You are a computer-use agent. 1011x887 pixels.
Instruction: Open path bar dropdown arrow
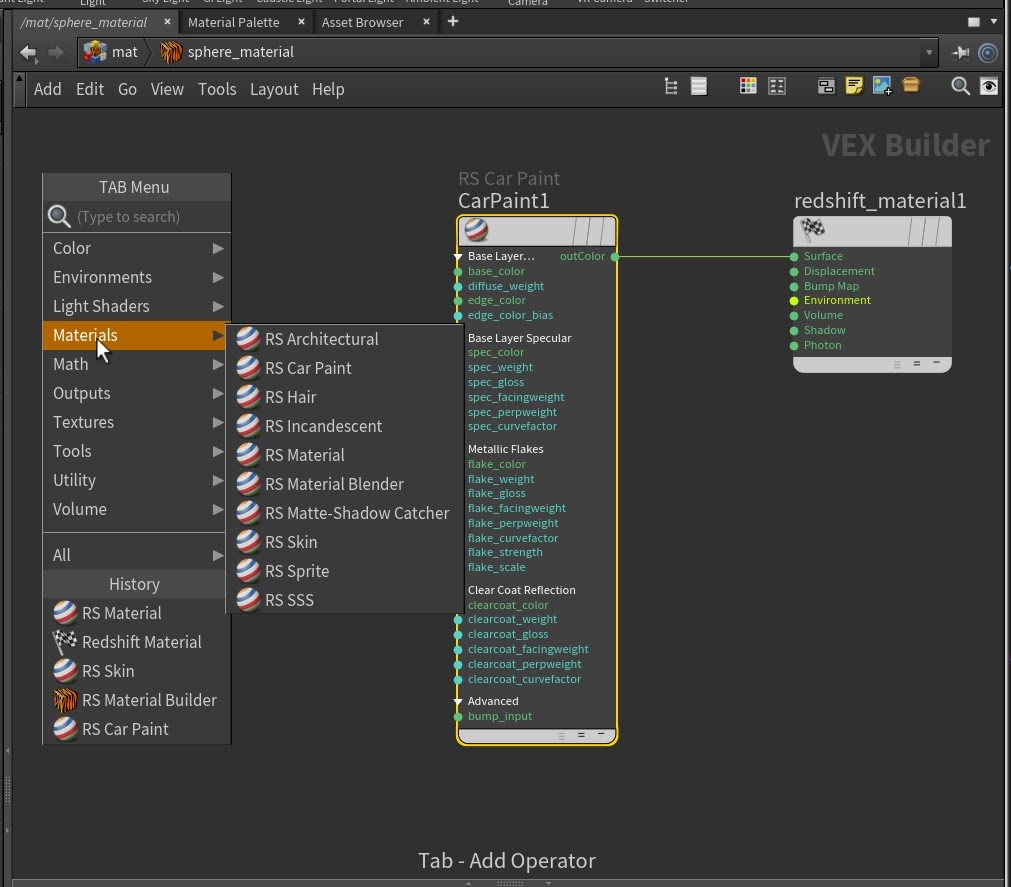[928, 53]
